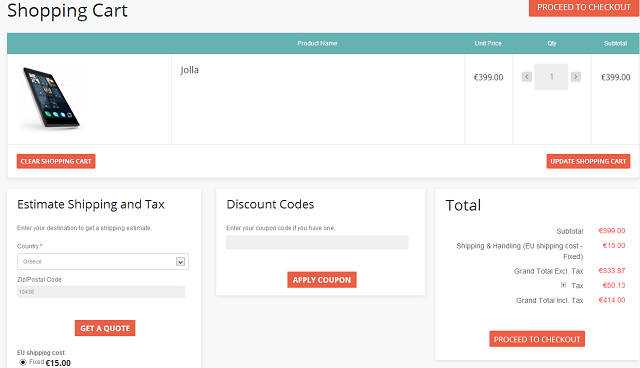640x368 pixels.
Task: Click the Zip/Postal Code field
Action: [x=101, y=292]
